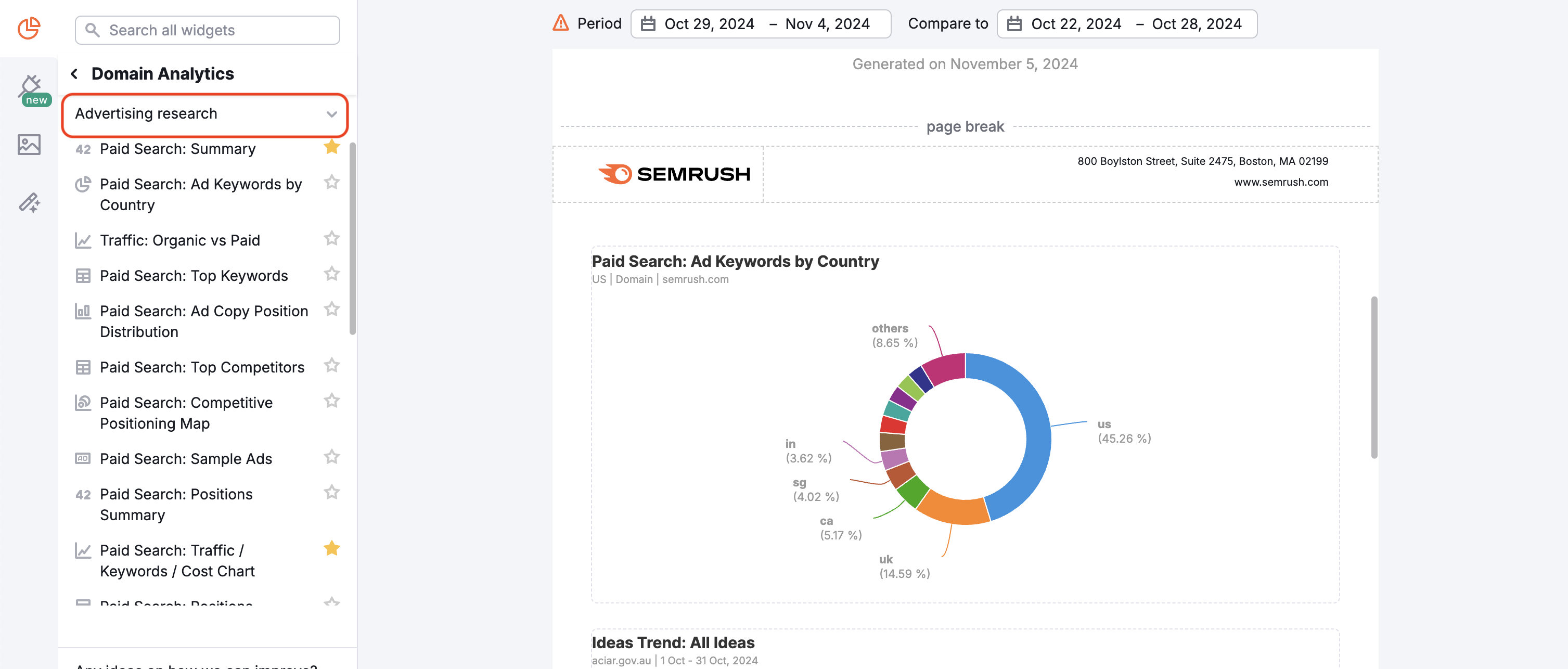Collapse Domain Analytics via the back chevron
Image resolution: width=1568 pixels, height=669 pixels.
tap(74, 73)
